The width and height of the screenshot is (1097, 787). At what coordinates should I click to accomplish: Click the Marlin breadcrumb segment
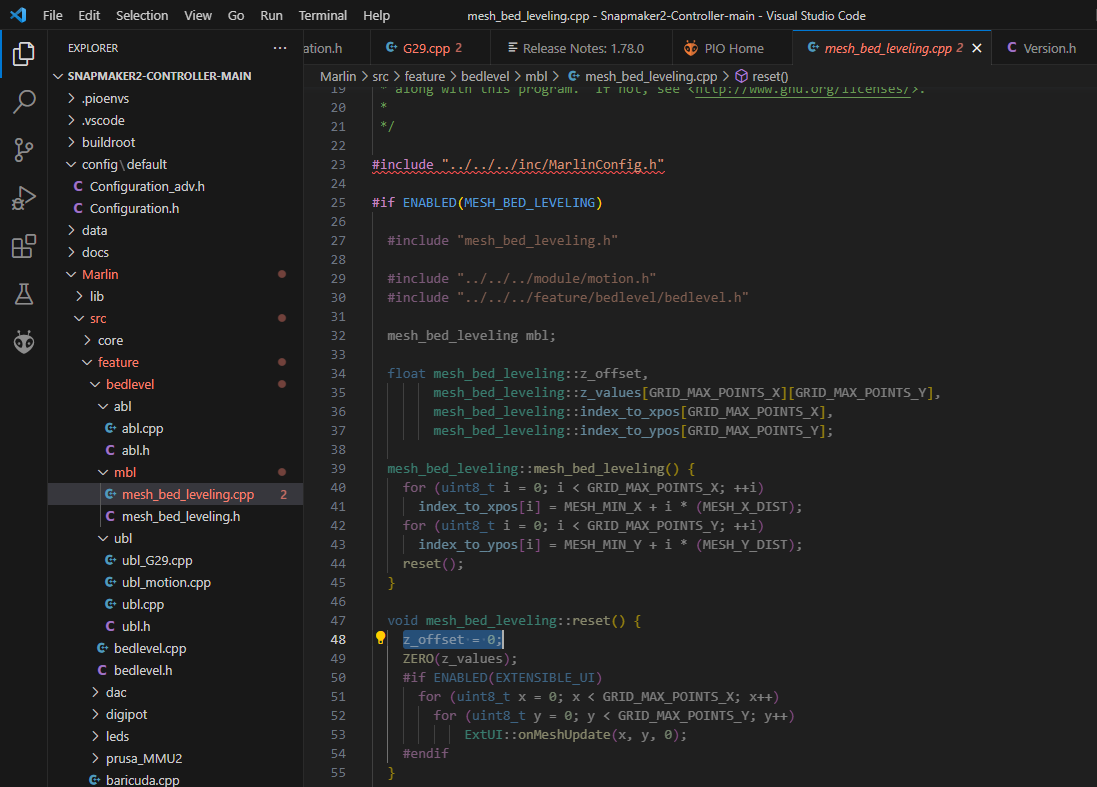338,76
